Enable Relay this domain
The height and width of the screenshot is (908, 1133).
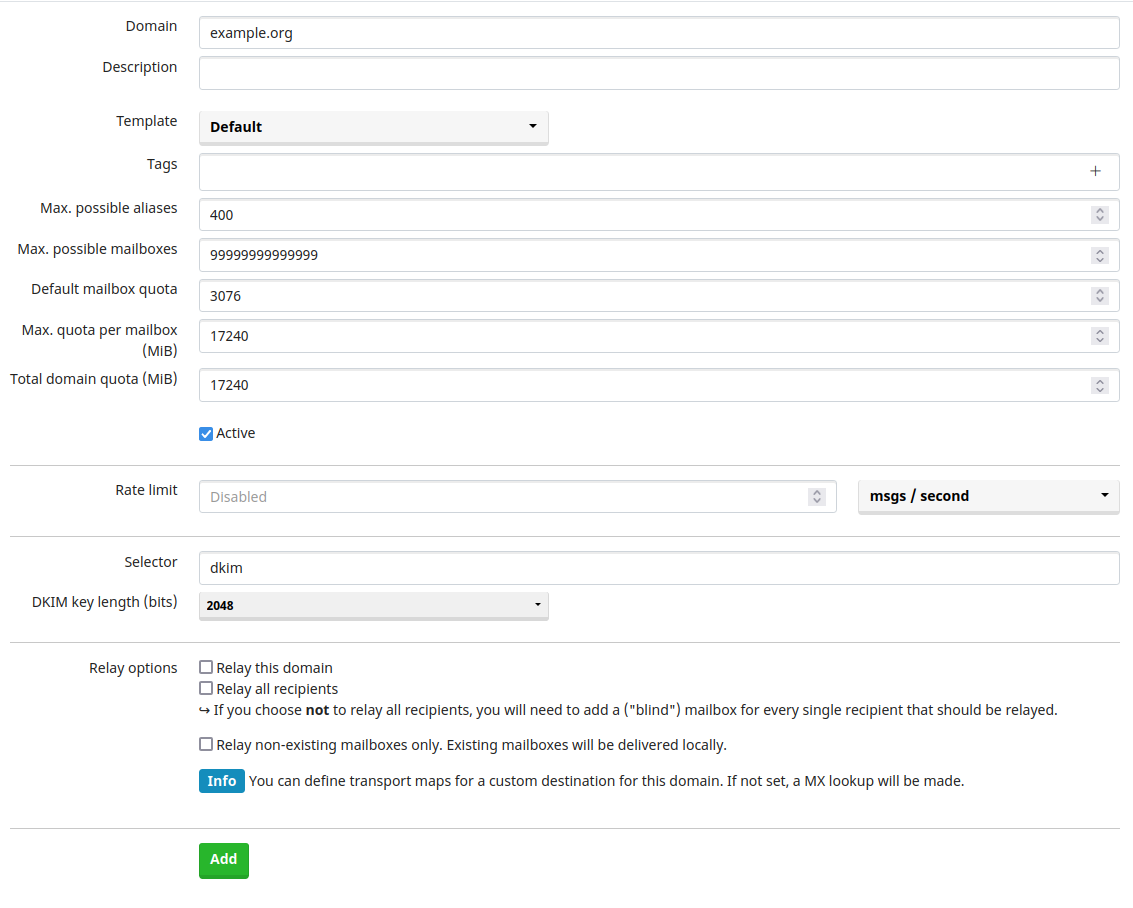click(206, 667)
